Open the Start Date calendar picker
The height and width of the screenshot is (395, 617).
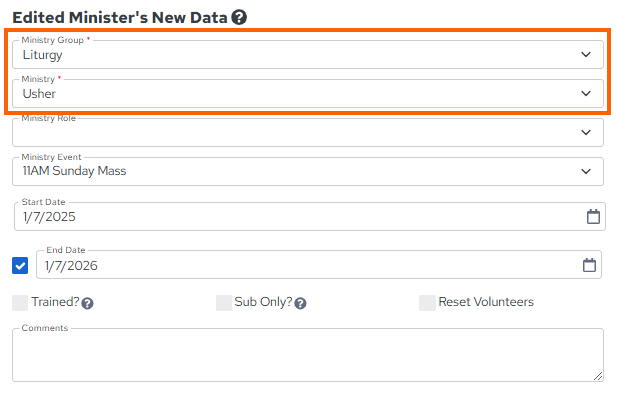coord(593,216)
